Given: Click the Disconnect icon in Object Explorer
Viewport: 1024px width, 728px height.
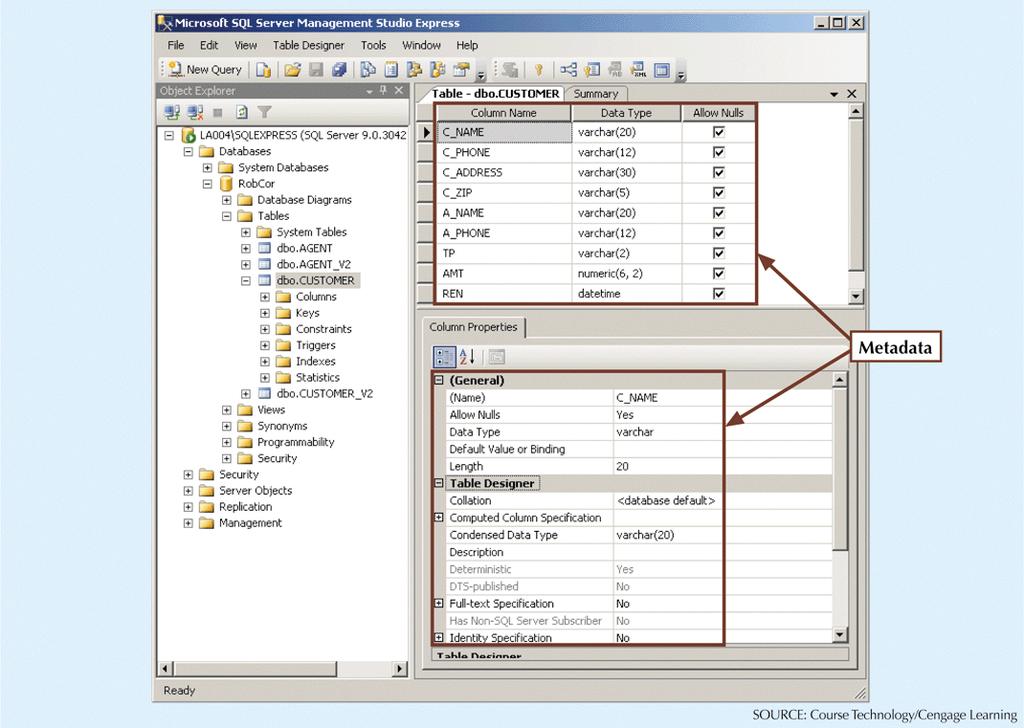Looking at the screenshot, I should pyautogui.click(x=195, y=112).
